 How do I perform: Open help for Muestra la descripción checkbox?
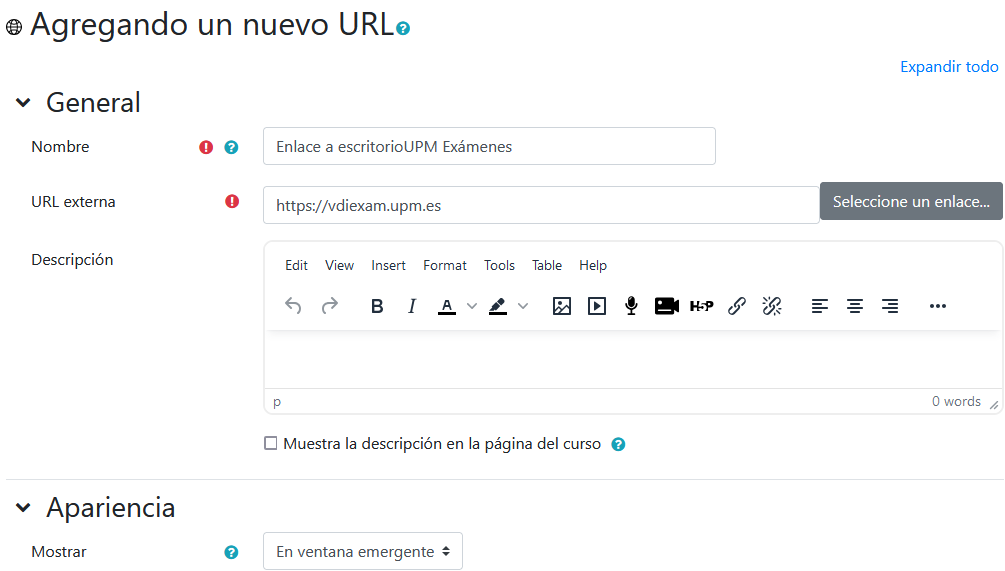coord(618,444)
